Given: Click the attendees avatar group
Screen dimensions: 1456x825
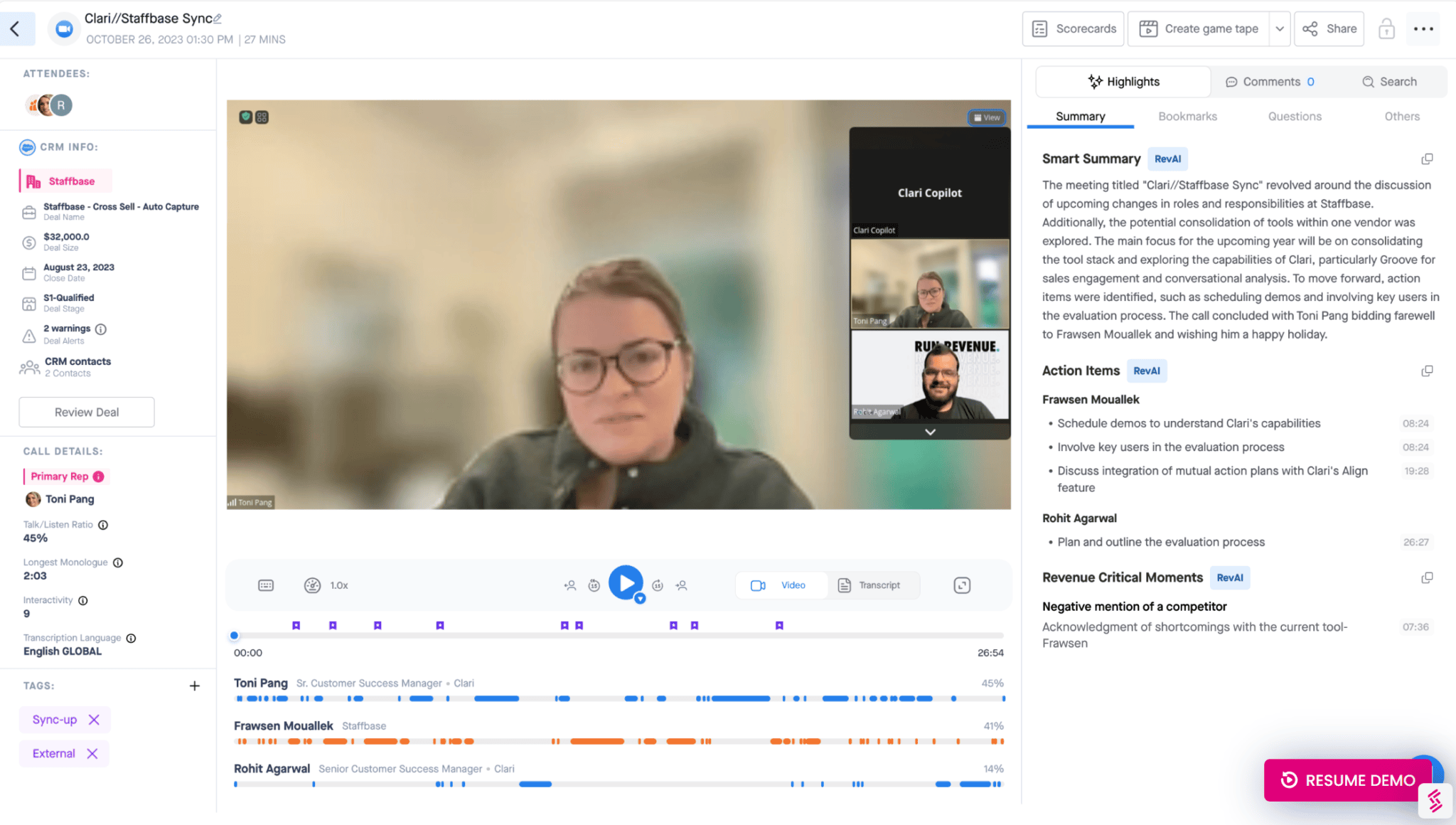Looking at the screenshot, I should tap(49, 105).
